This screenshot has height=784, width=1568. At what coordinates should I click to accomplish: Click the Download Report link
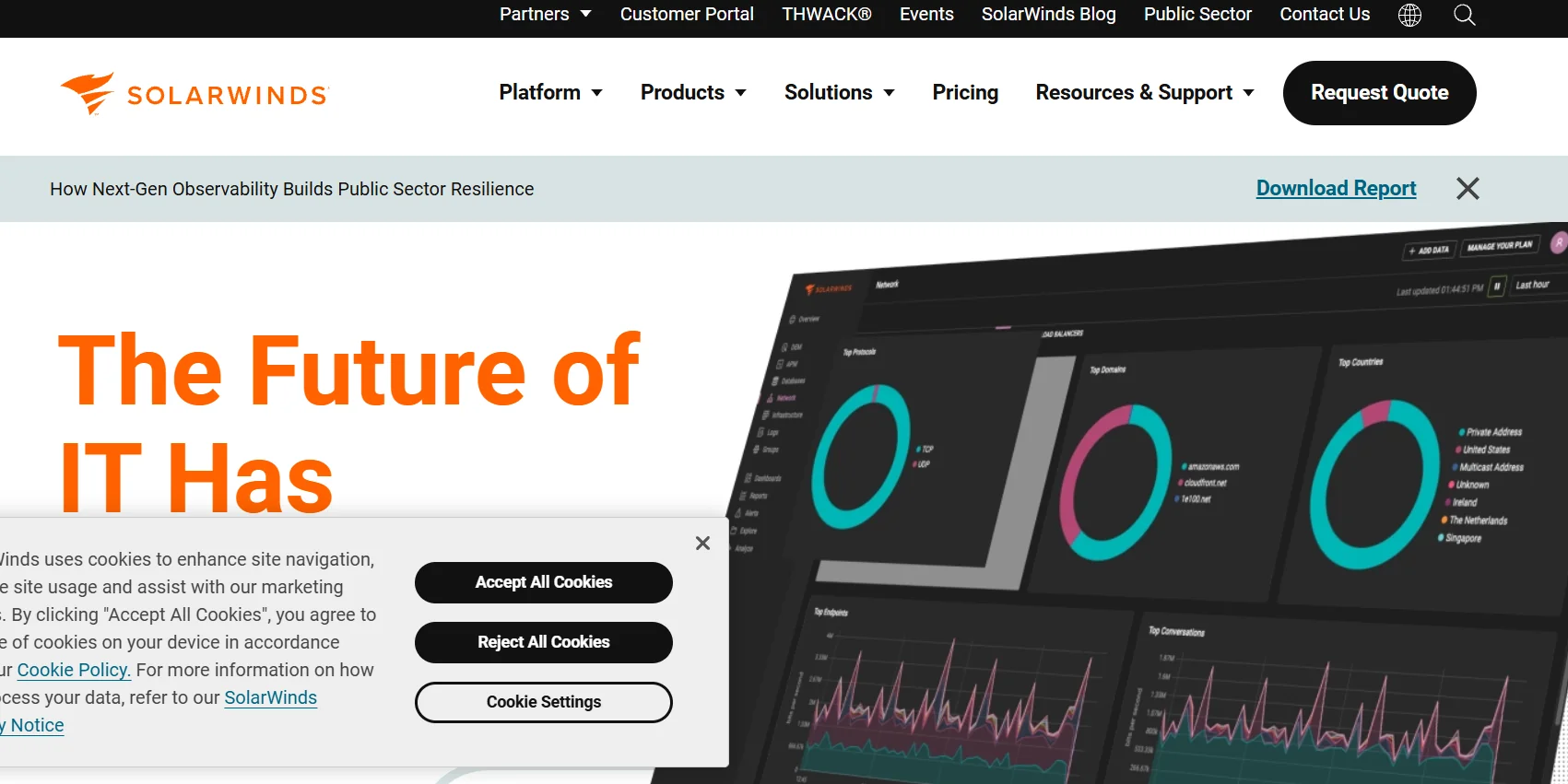pos(1336,188)
